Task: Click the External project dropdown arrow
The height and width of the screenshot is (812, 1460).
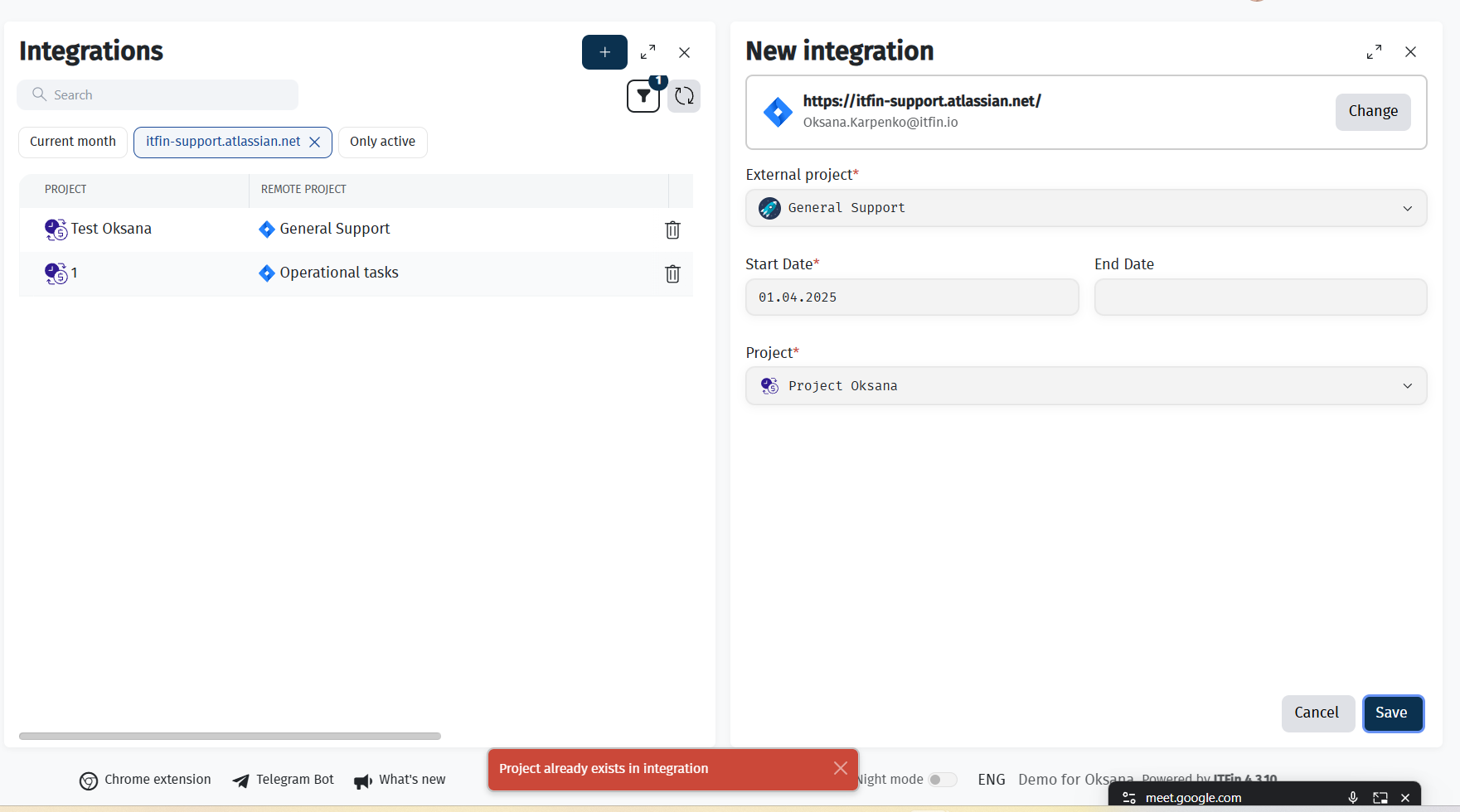Action: [x=1407, y=209]
